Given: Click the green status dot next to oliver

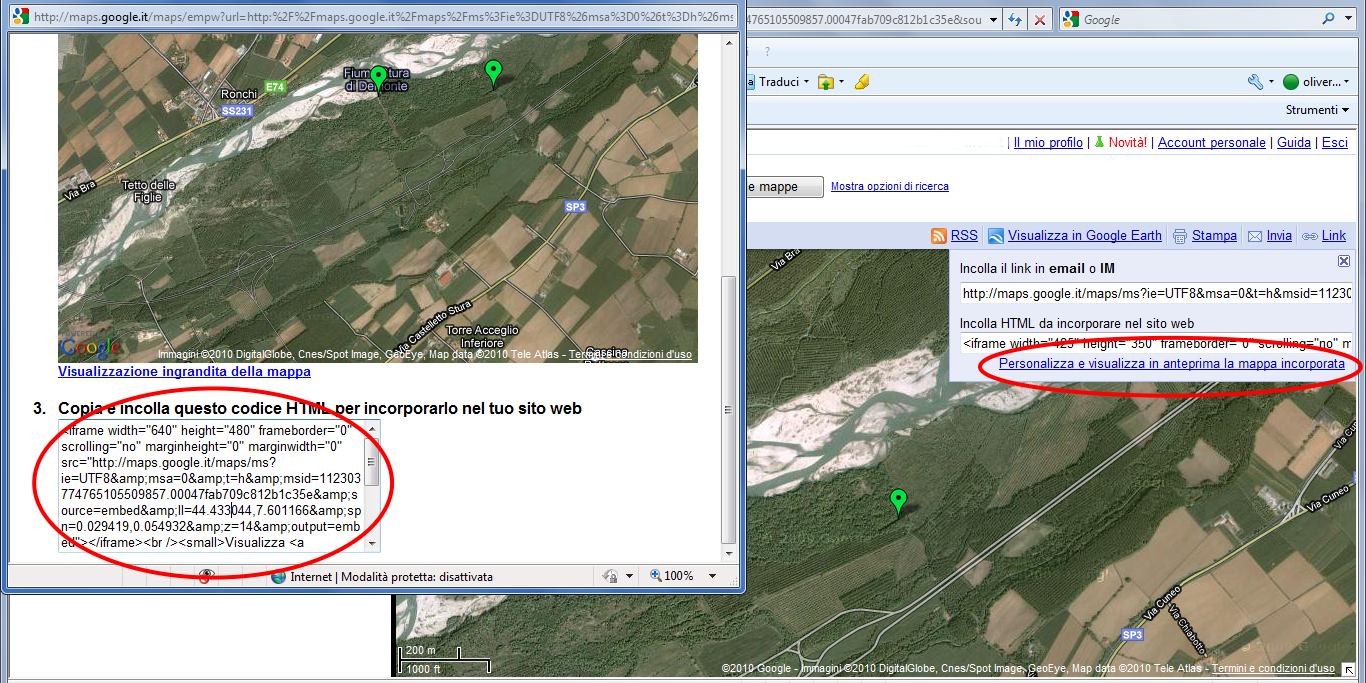Looking at the screenshot, I should pos(1291,82).
